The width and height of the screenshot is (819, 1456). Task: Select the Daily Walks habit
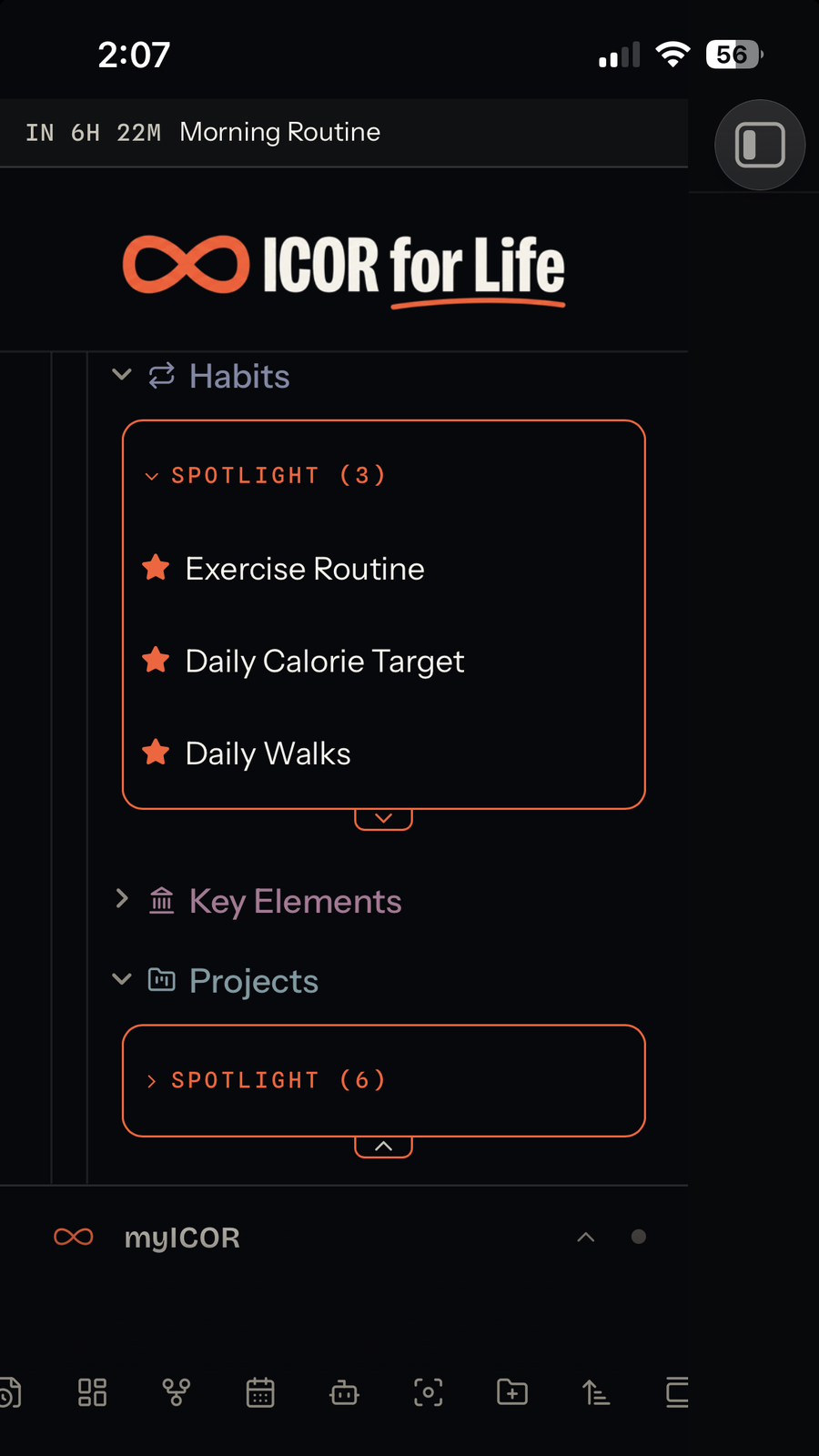point(268,753)
